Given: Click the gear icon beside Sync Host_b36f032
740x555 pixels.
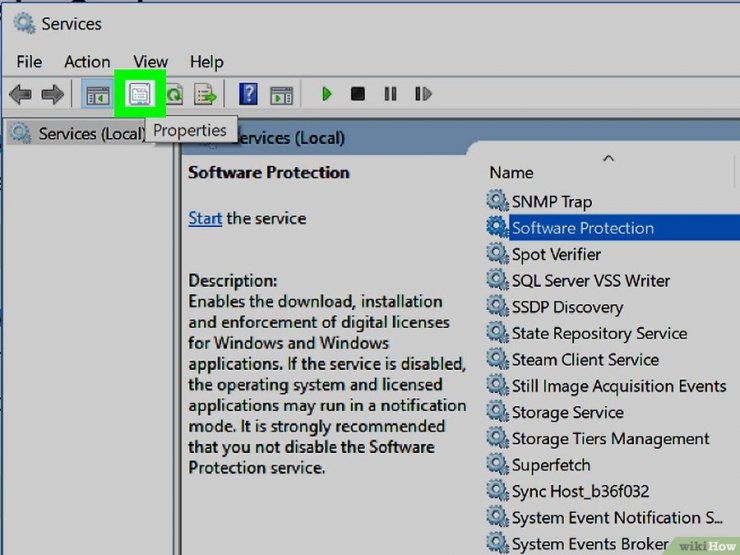Looking at the screenshot, I should 497,491.
